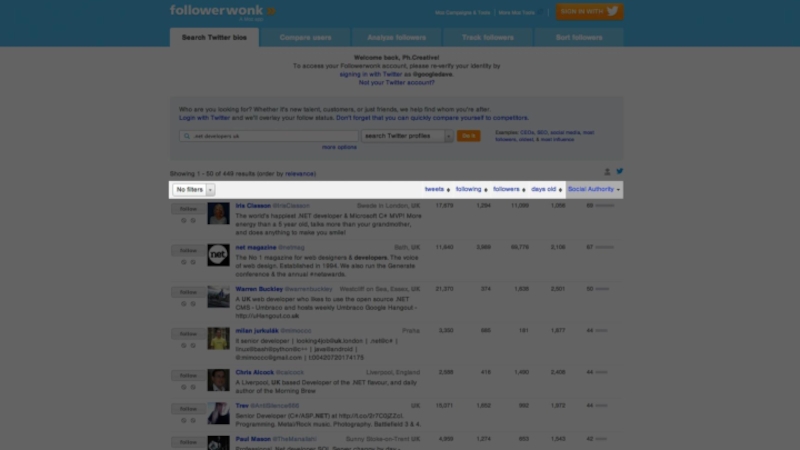This screenshot has height=450, width=800.
Task: Select Warren Buckley's days old value 2,501
Action: pos(558,289)
